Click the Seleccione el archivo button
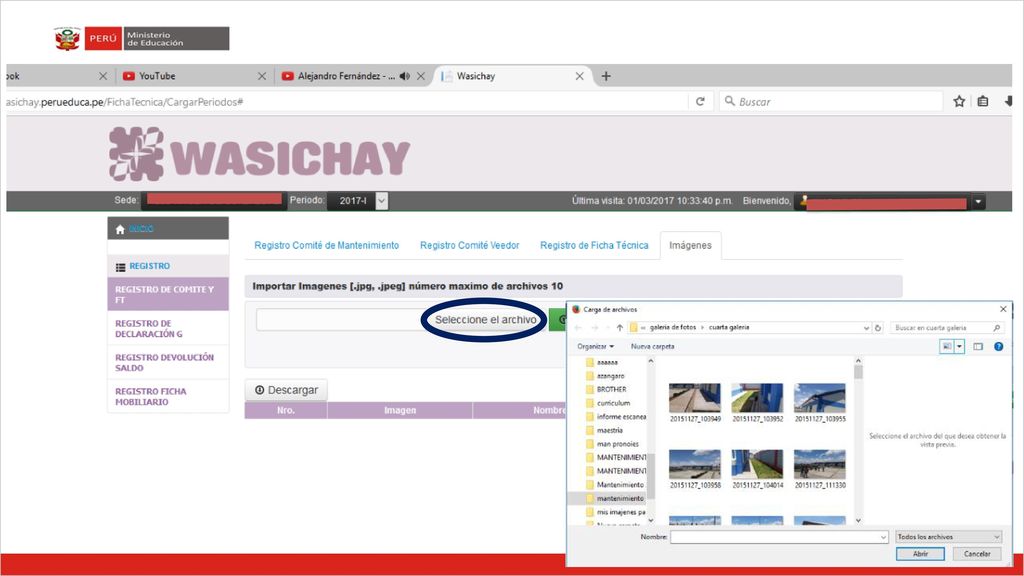Viewport: 1024px width, 576px height. (485, 319)
